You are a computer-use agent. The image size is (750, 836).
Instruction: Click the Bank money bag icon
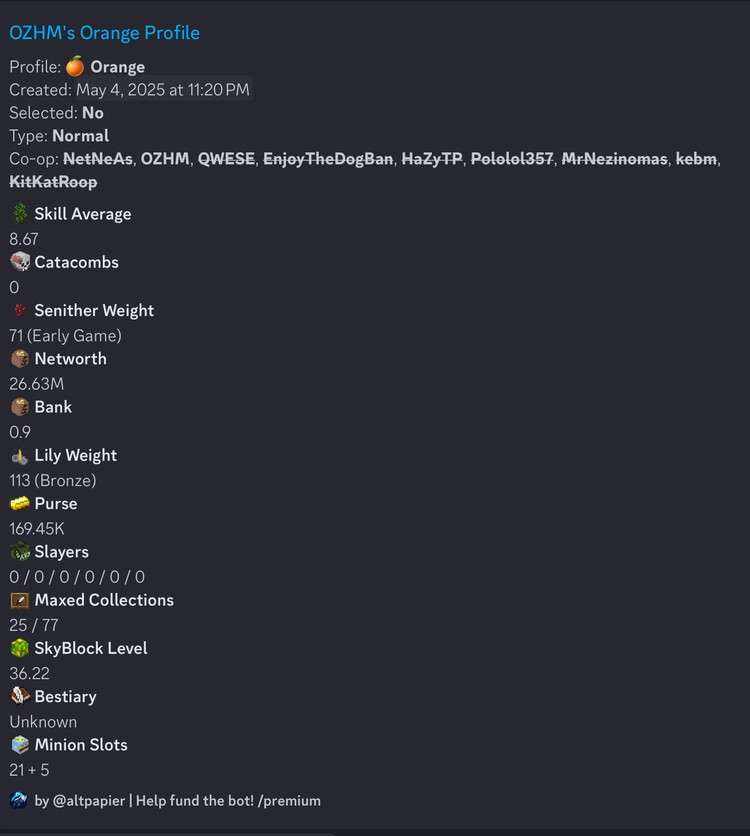20,407
